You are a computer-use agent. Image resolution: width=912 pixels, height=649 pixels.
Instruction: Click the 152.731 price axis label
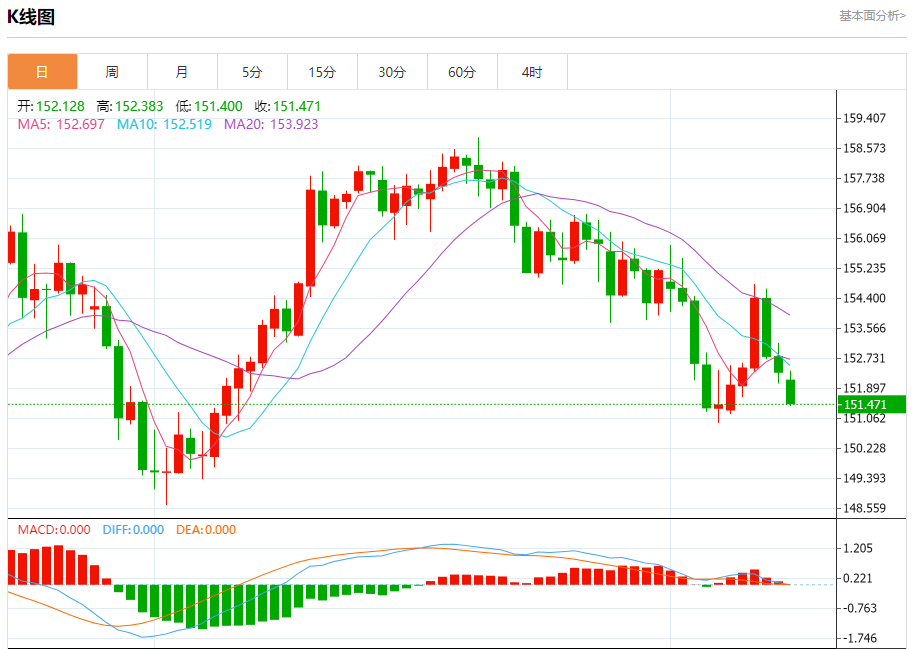[x=864, y=358]
